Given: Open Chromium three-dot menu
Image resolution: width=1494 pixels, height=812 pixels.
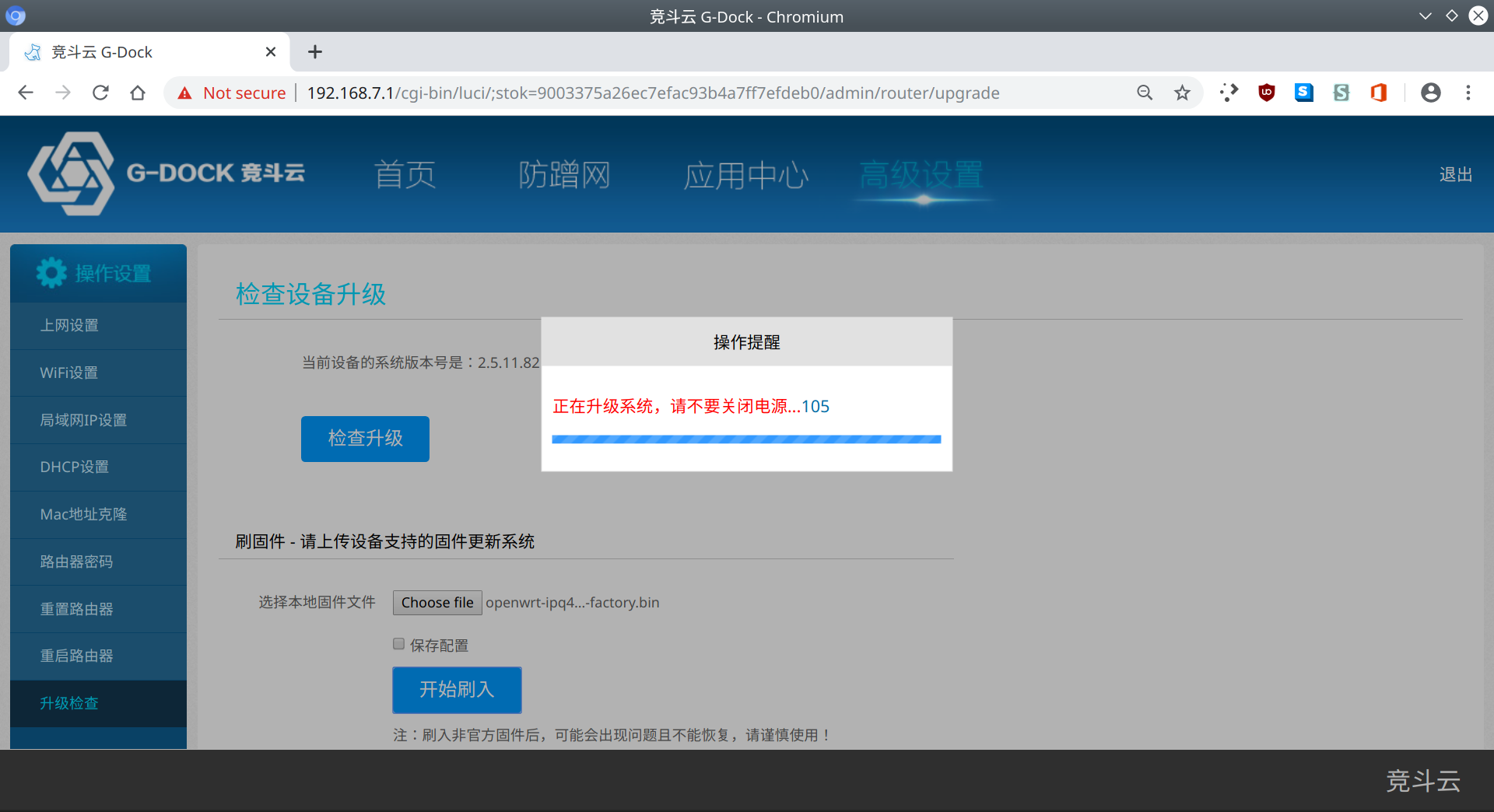Looking at the screenshot, I should tap(1468, 93).
